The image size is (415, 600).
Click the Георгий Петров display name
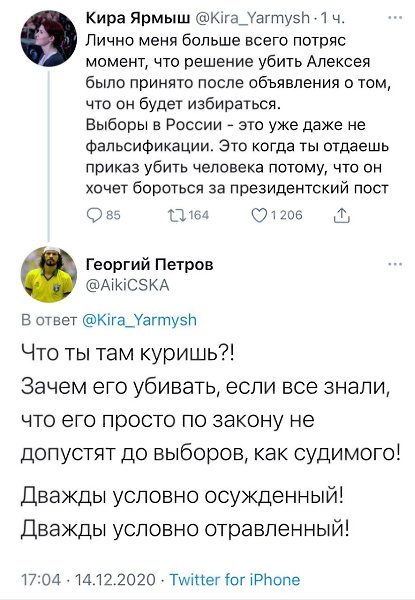(x=150, y=264)
